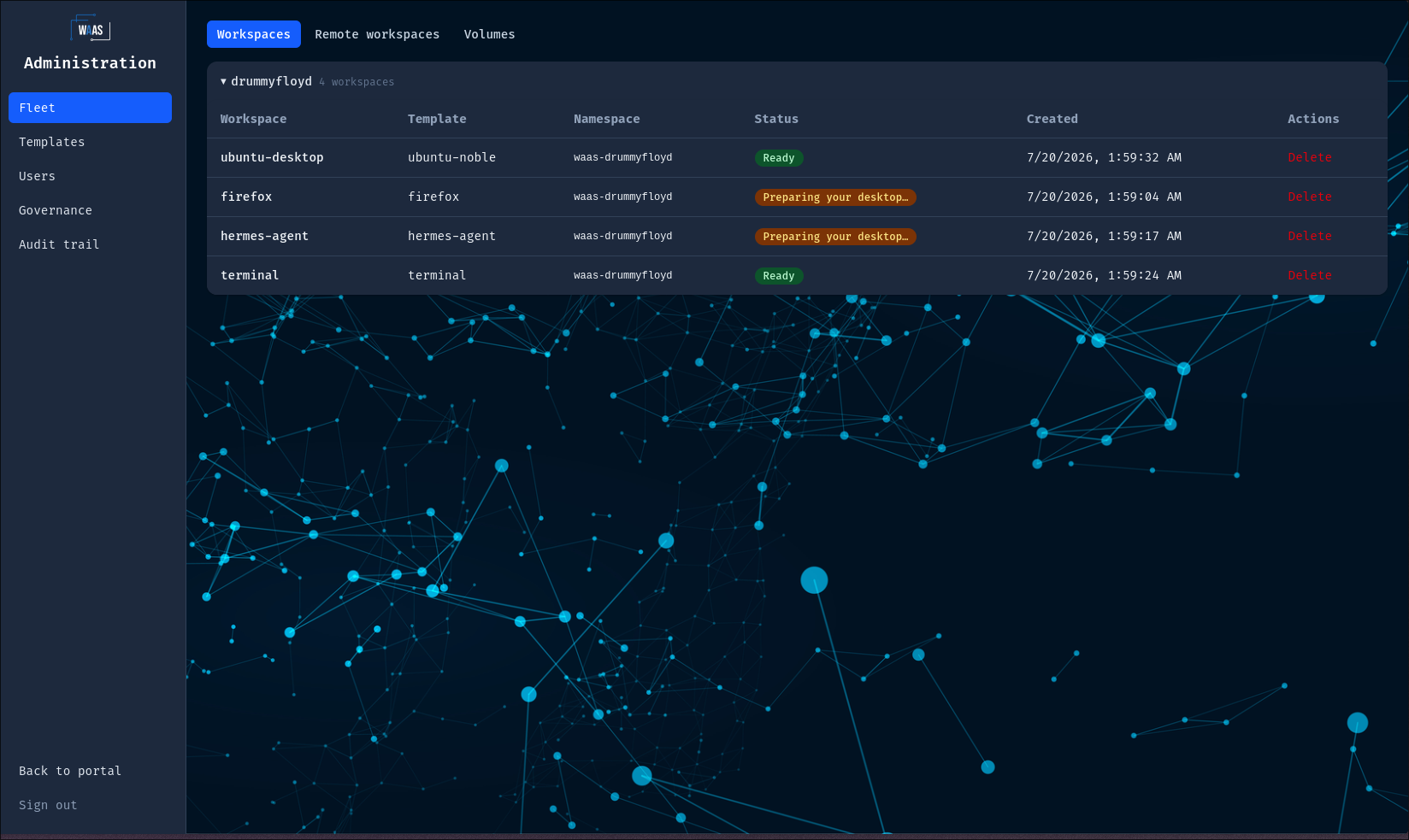Open the Volumes tab
The image size is (1409, 840).
click(490, 34)
